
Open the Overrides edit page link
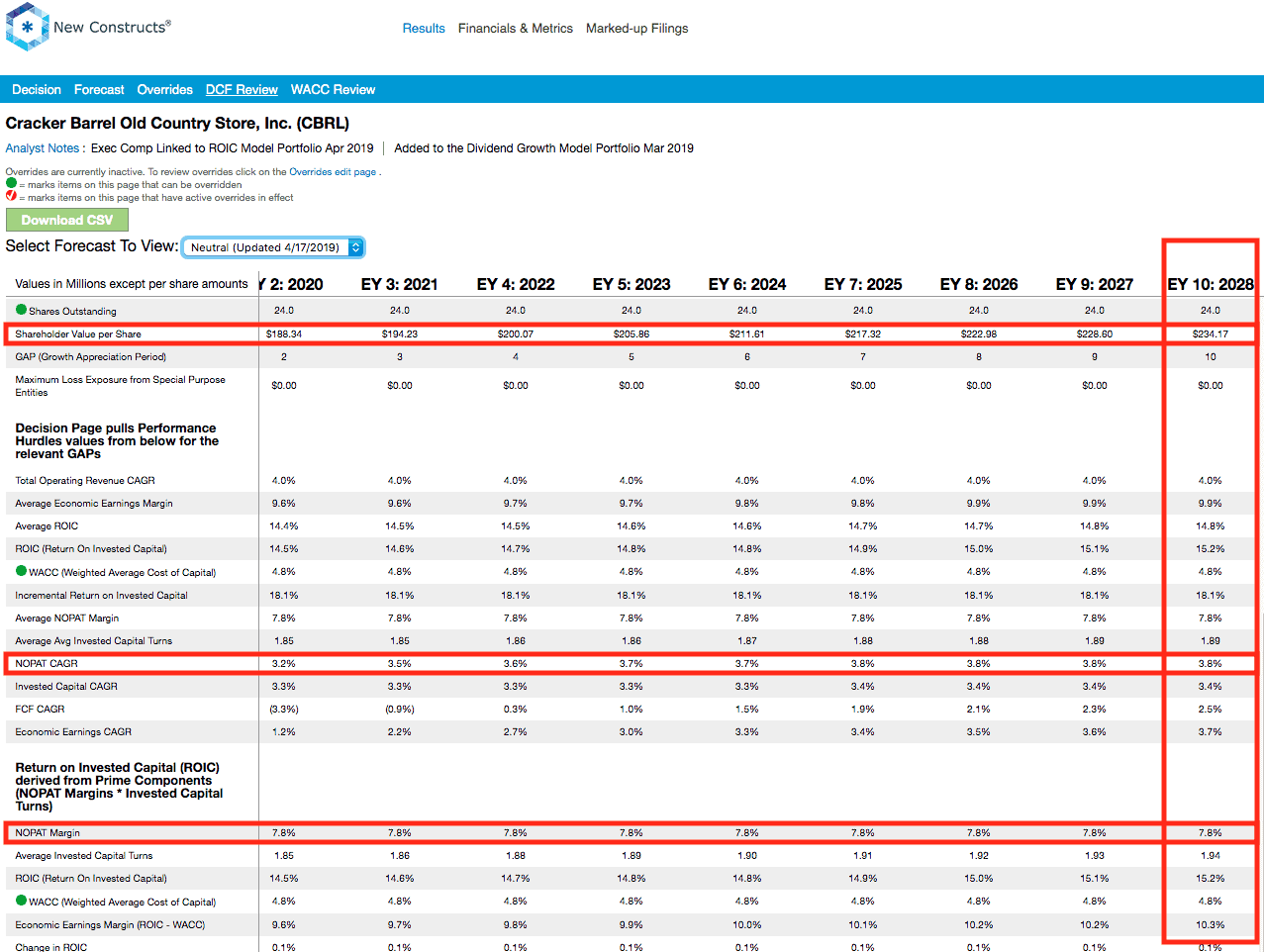[x=333, y=172]
